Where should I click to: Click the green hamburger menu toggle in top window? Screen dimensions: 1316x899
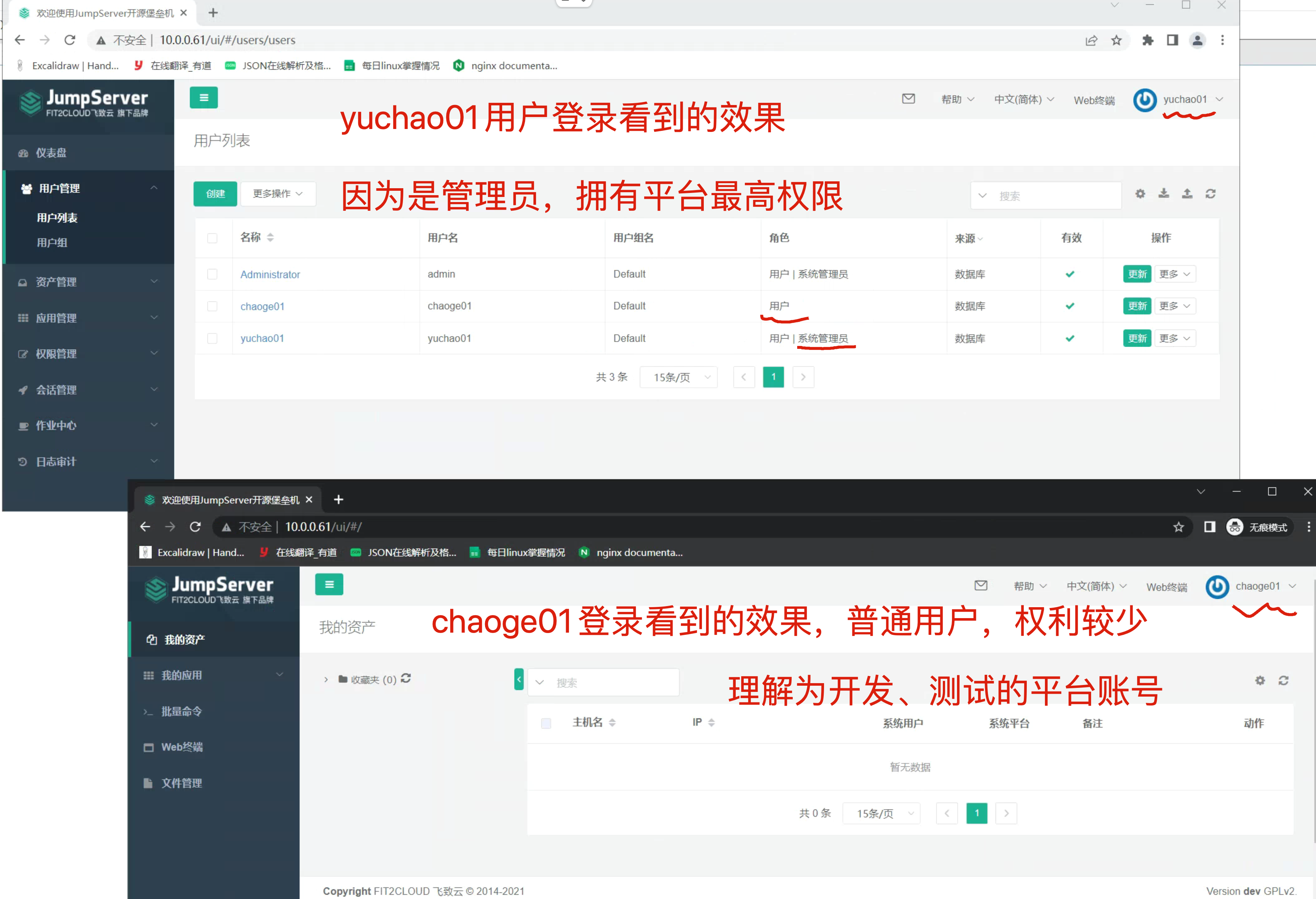[203, 97]
